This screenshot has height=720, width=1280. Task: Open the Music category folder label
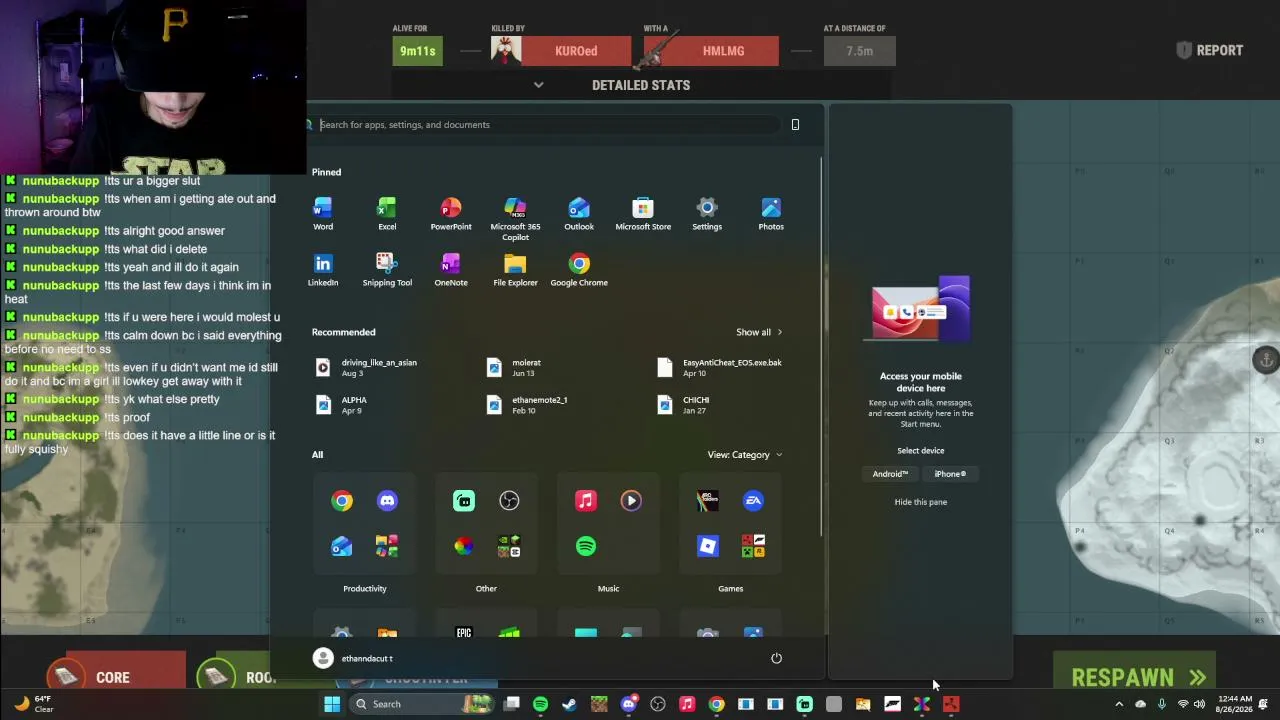point(608,589)
